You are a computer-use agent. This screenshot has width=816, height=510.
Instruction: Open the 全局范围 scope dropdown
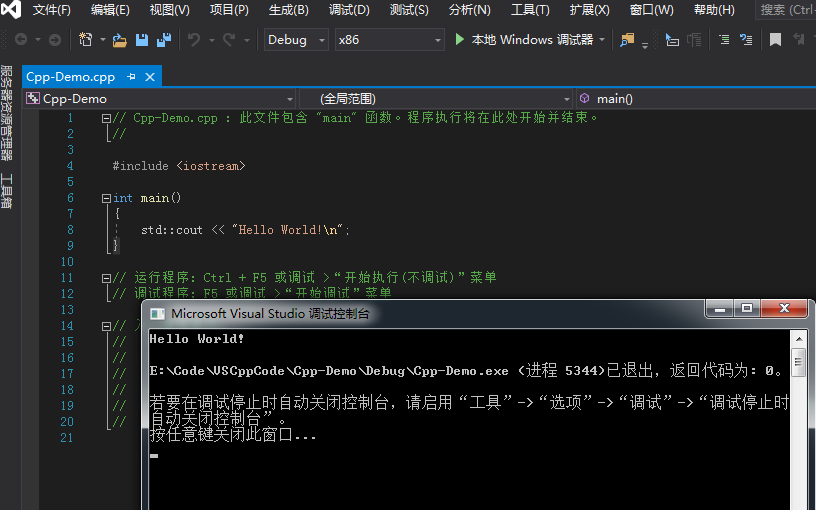pyautogui.click(x=436, y=98)
